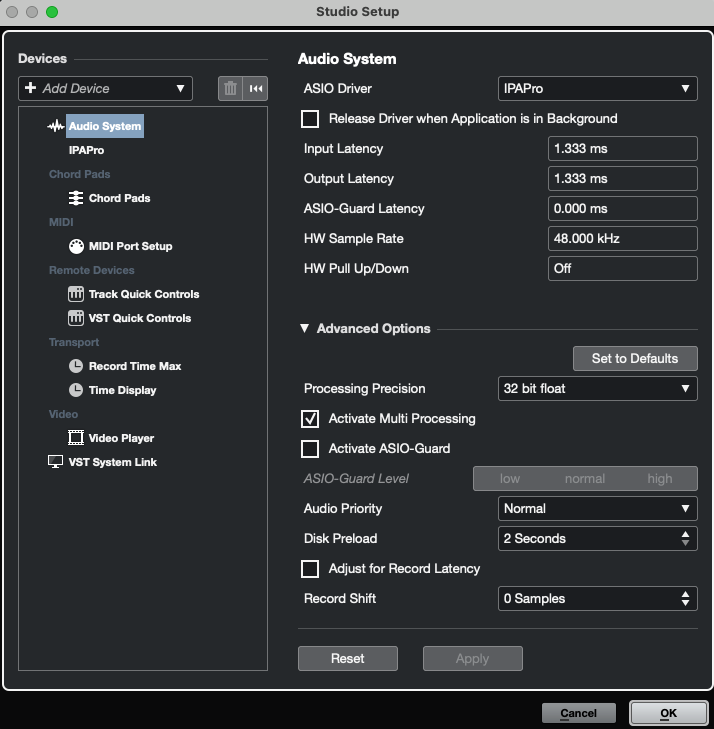The height and width of the screenshot is (729, 714).
Task: Click the HW Sample Rate 48.000 kHz field
Action: (x=622, y=239)
